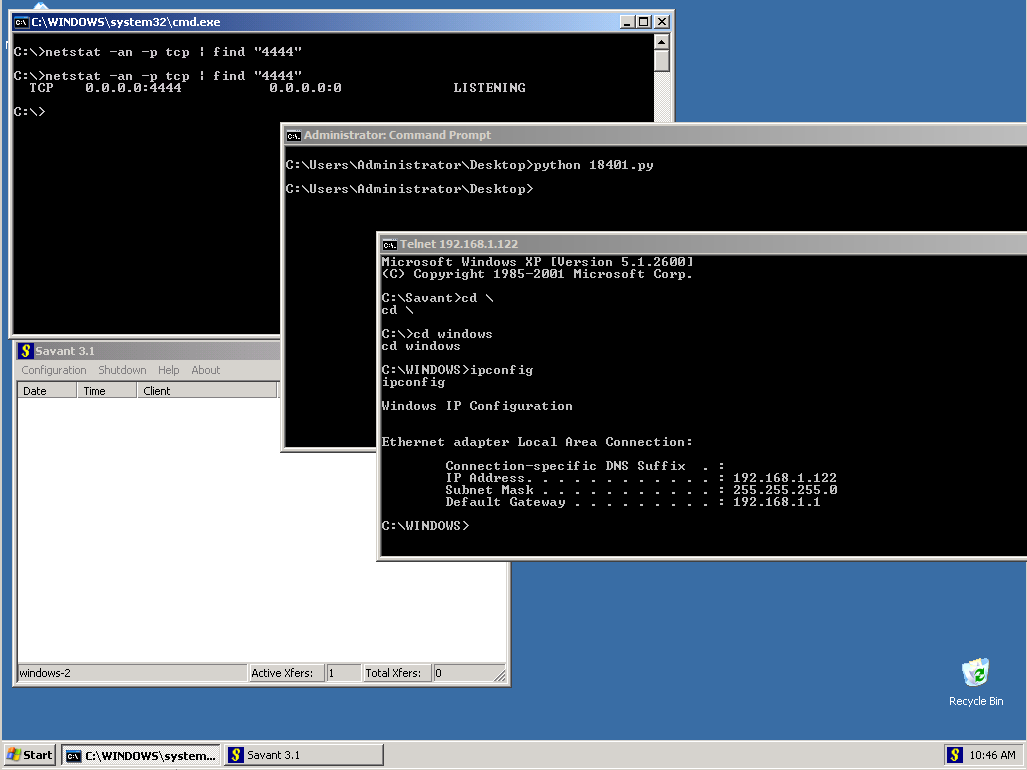Sort Savant log by Date column
The height and width of the screenshot is (770, 1027).
47,391
